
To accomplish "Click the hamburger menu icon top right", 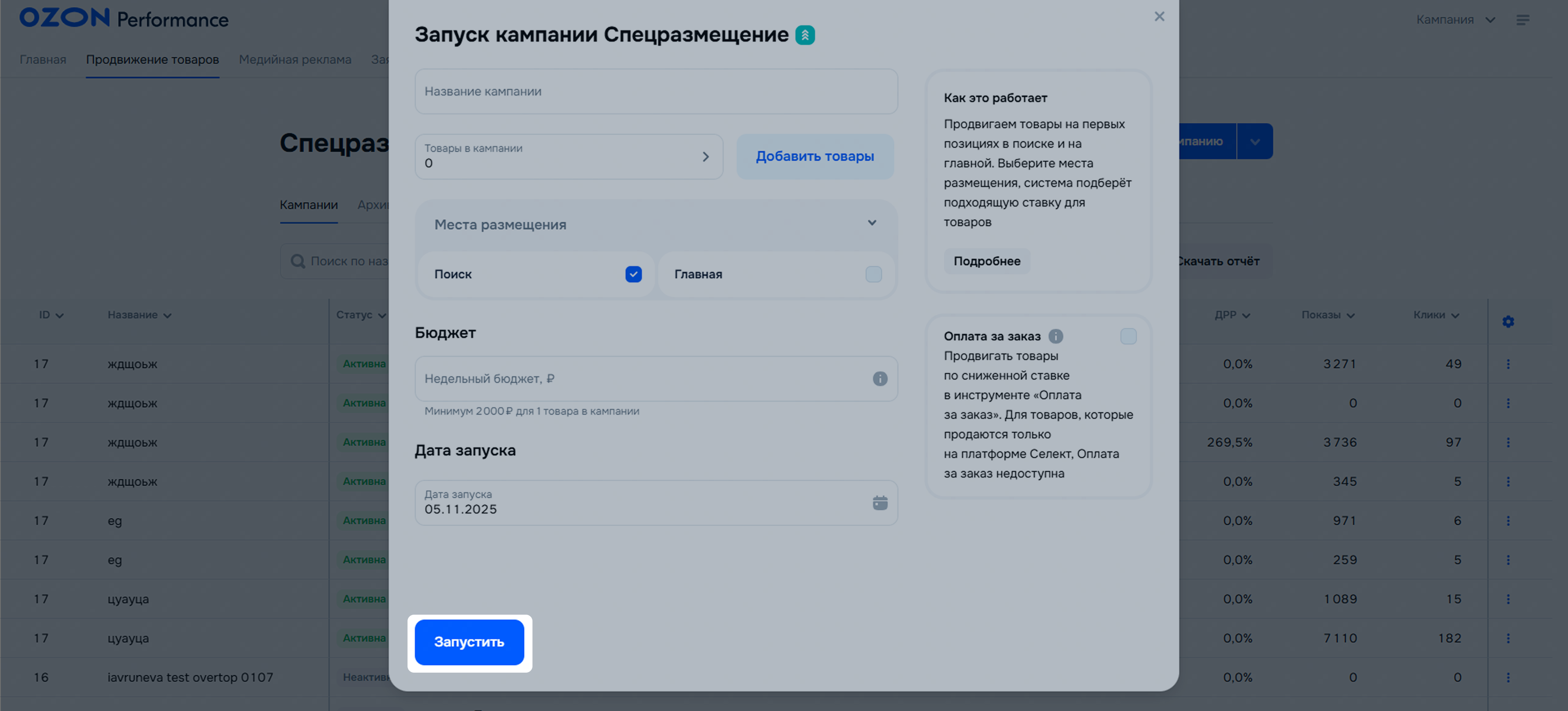I will point(1522,20).
